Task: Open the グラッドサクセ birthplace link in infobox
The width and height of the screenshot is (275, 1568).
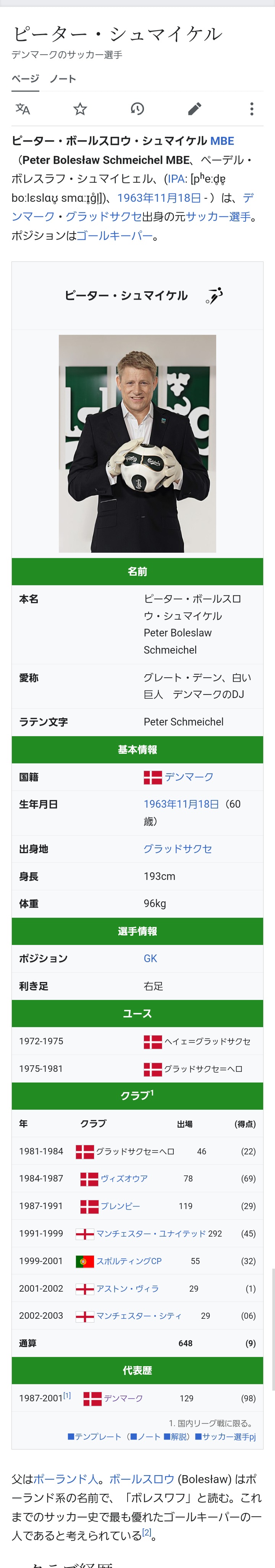Action: pos(178,849)
